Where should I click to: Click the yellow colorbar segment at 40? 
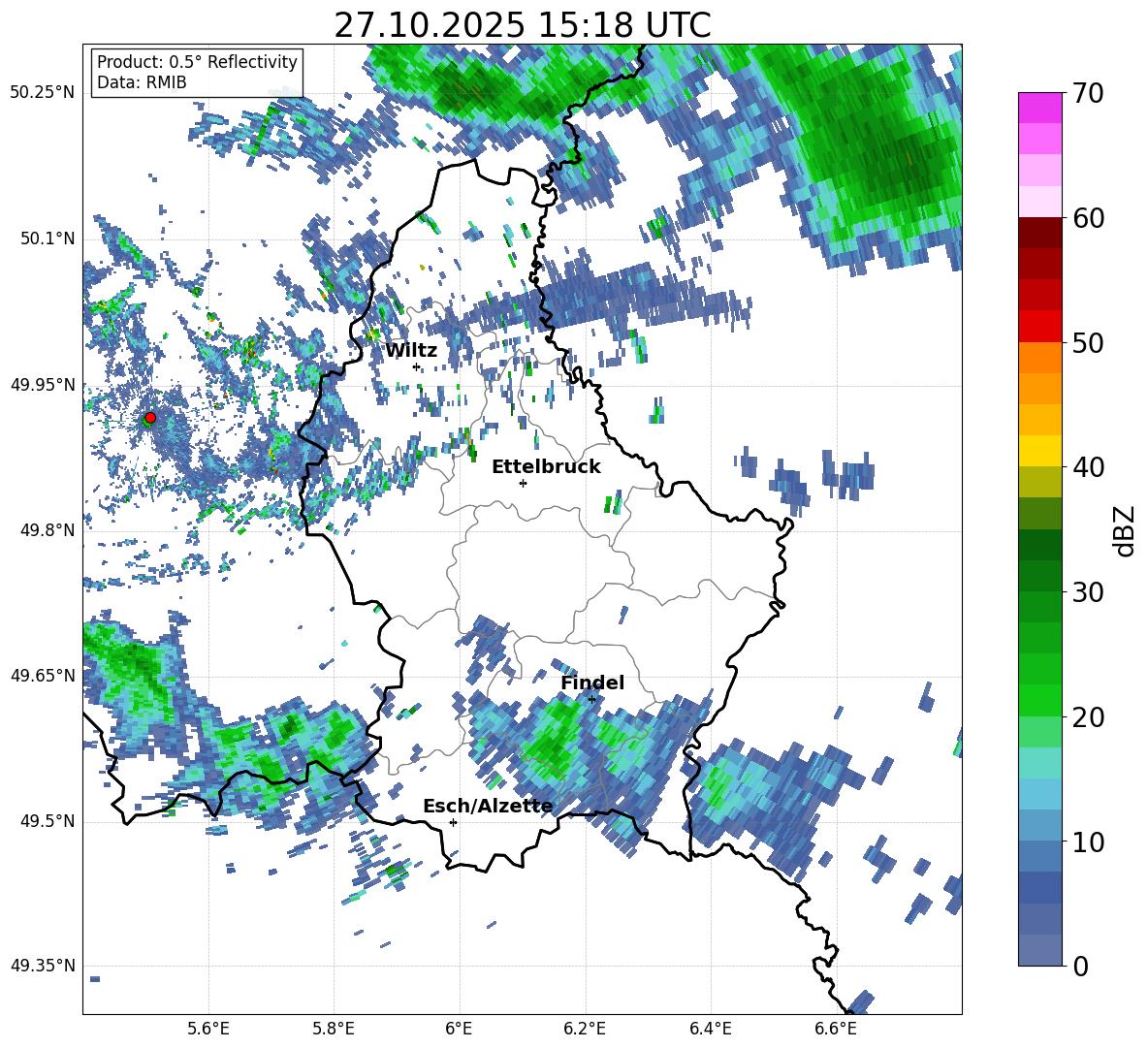(x=1039, y=452)
